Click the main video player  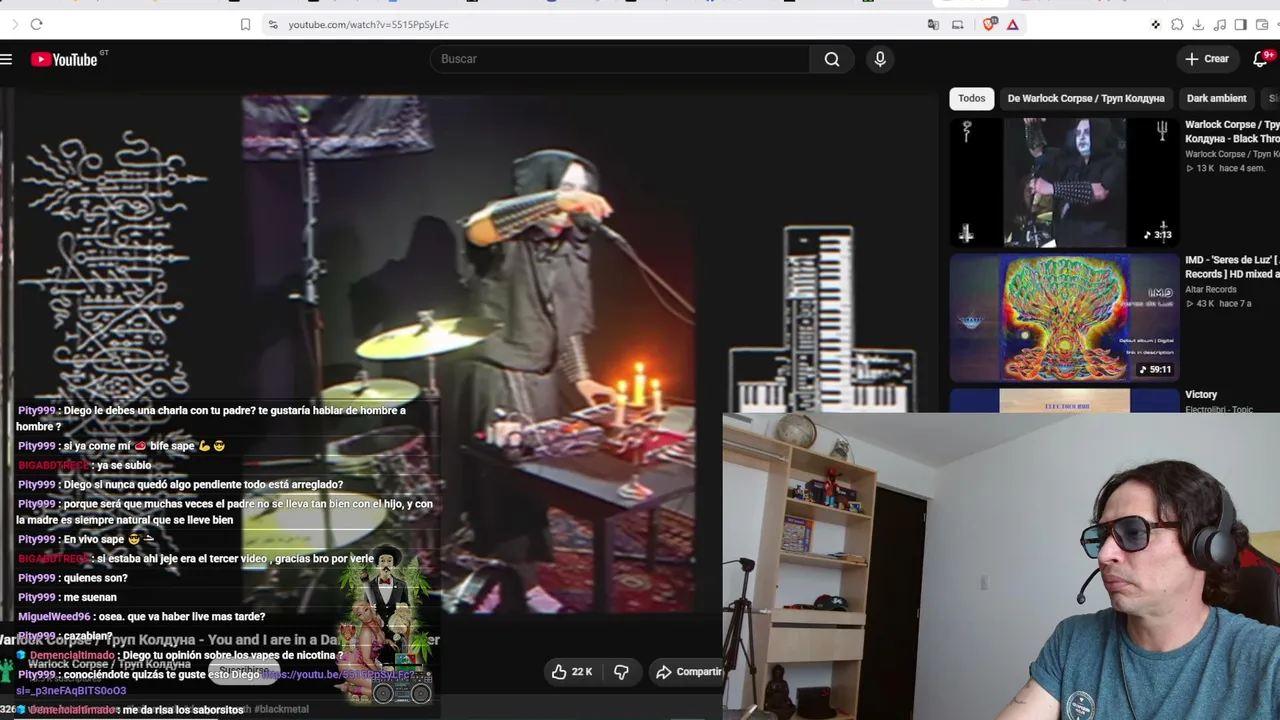click(468, 355)
